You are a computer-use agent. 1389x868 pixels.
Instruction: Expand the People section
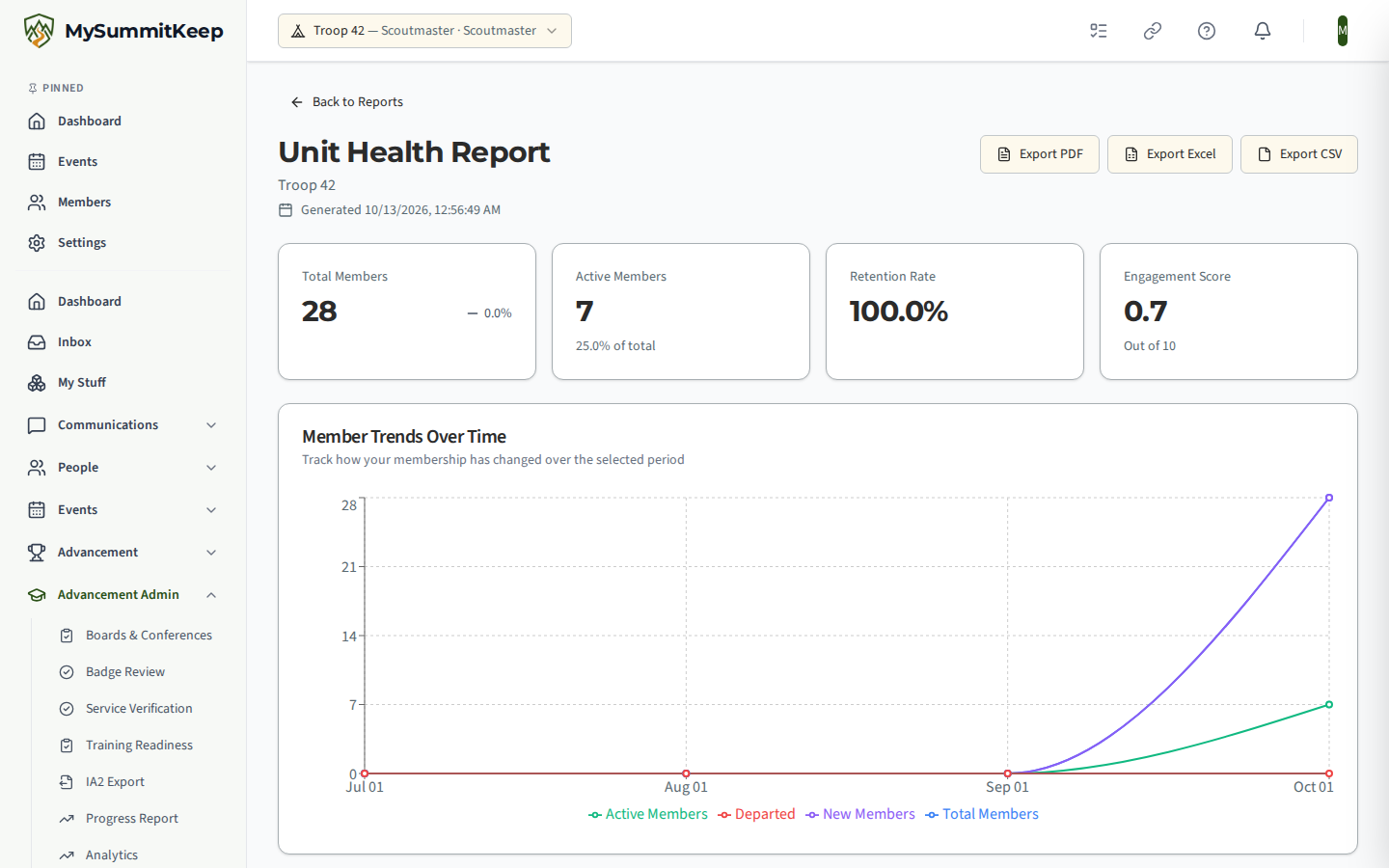pos(123,467)
